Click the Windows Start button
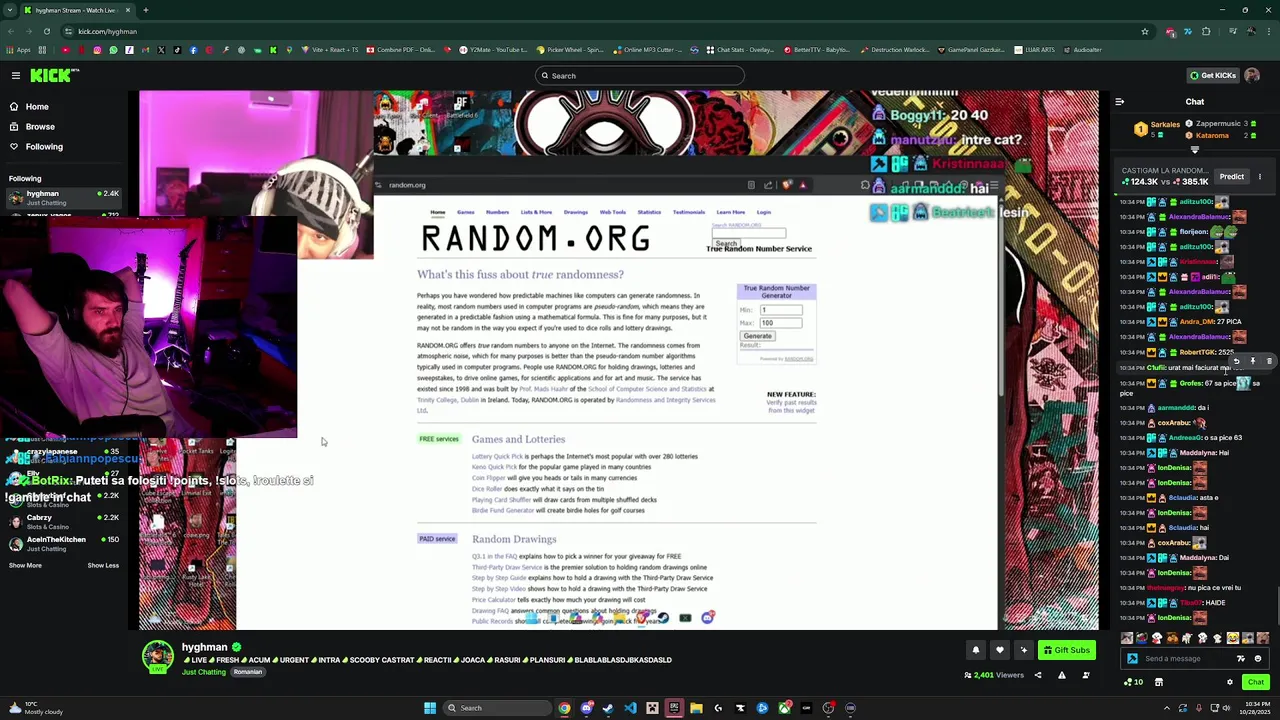 pos(430,708)
